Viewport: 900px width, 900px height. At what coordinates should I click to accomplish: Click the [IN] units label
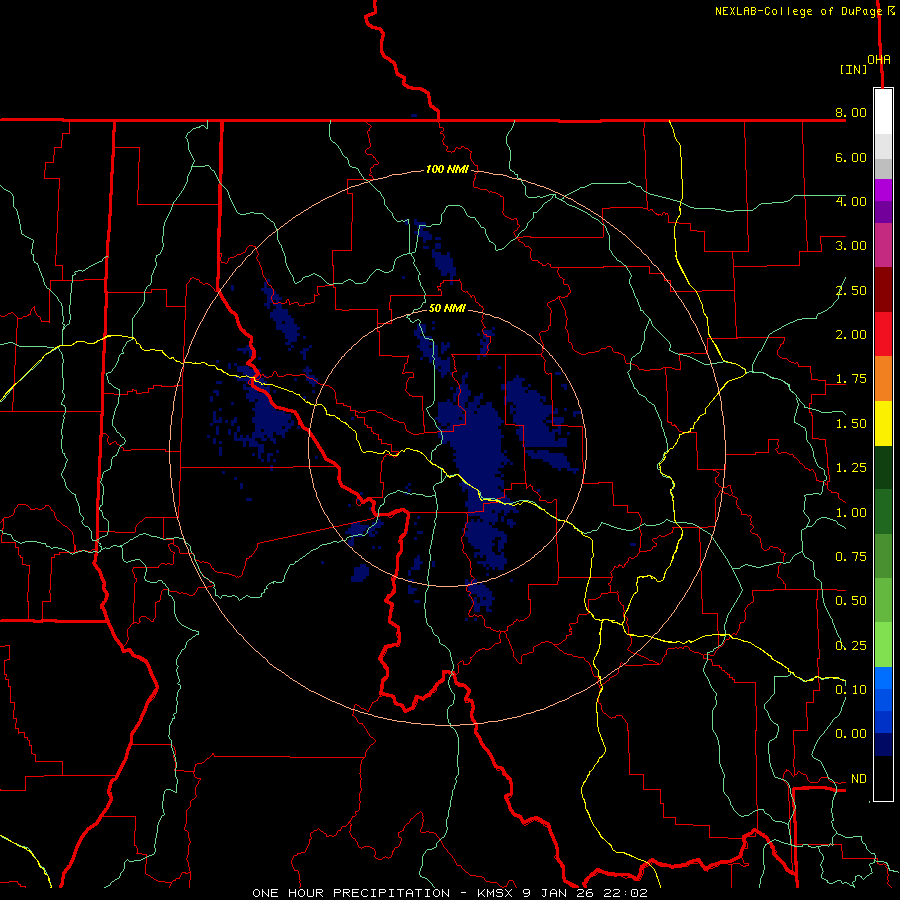853,69
